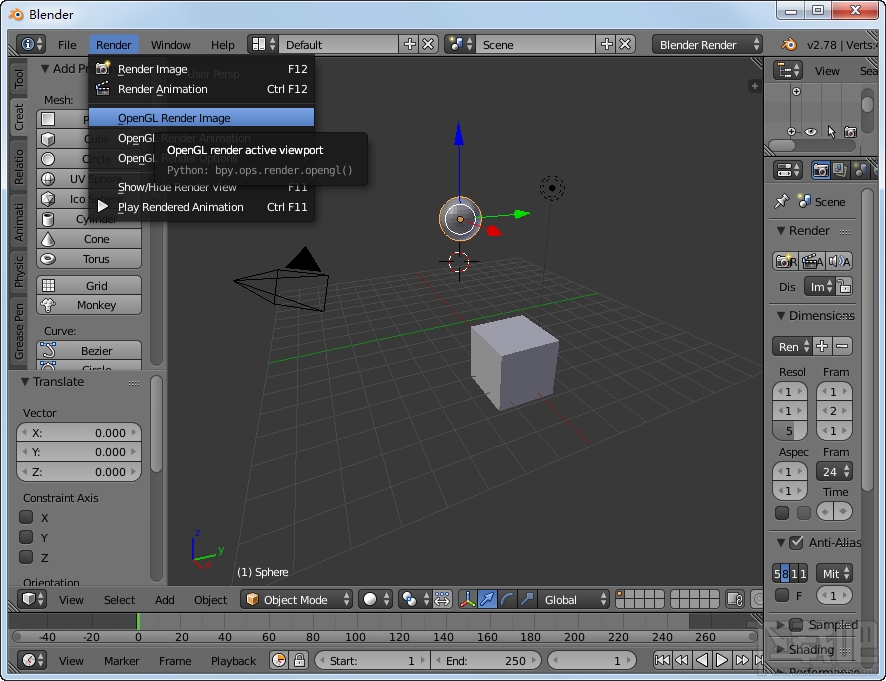Toggle Sphere's eye visibility in the Outliner
This screenshot has height=681, width=886.
click(x=810, y=131)
